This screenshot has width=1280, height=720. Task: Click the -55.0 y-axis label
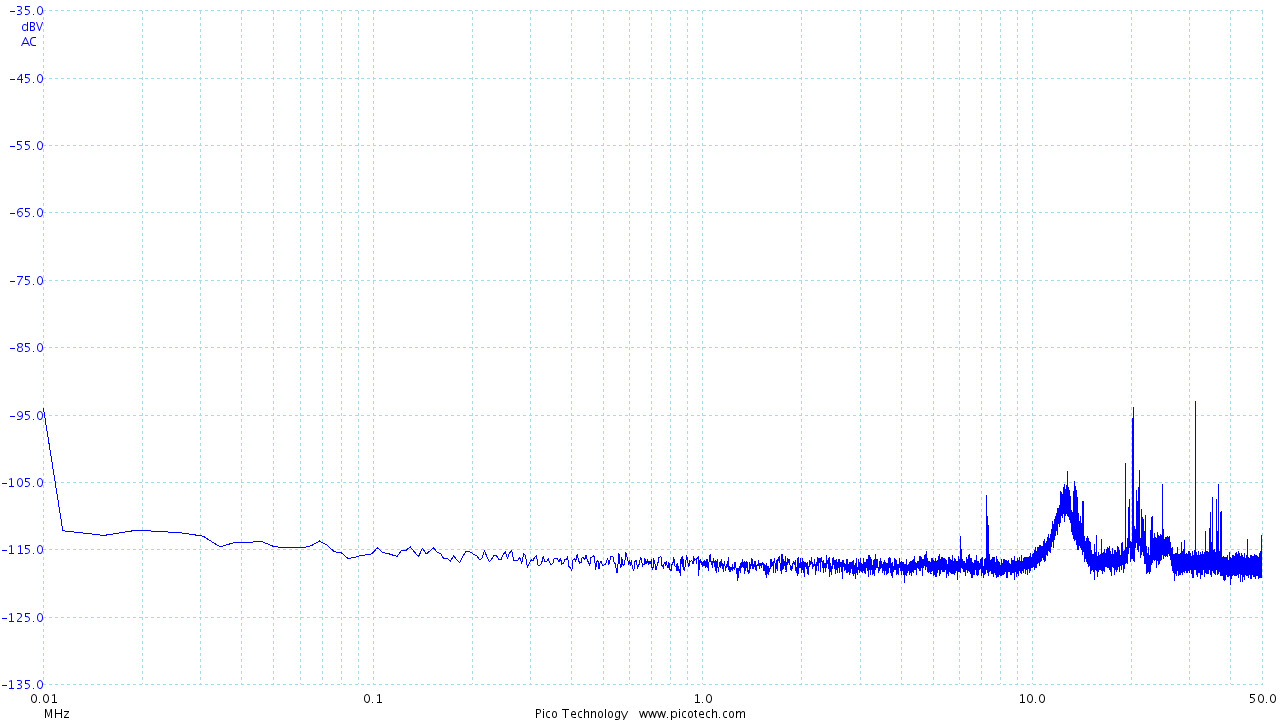point(28,145)
